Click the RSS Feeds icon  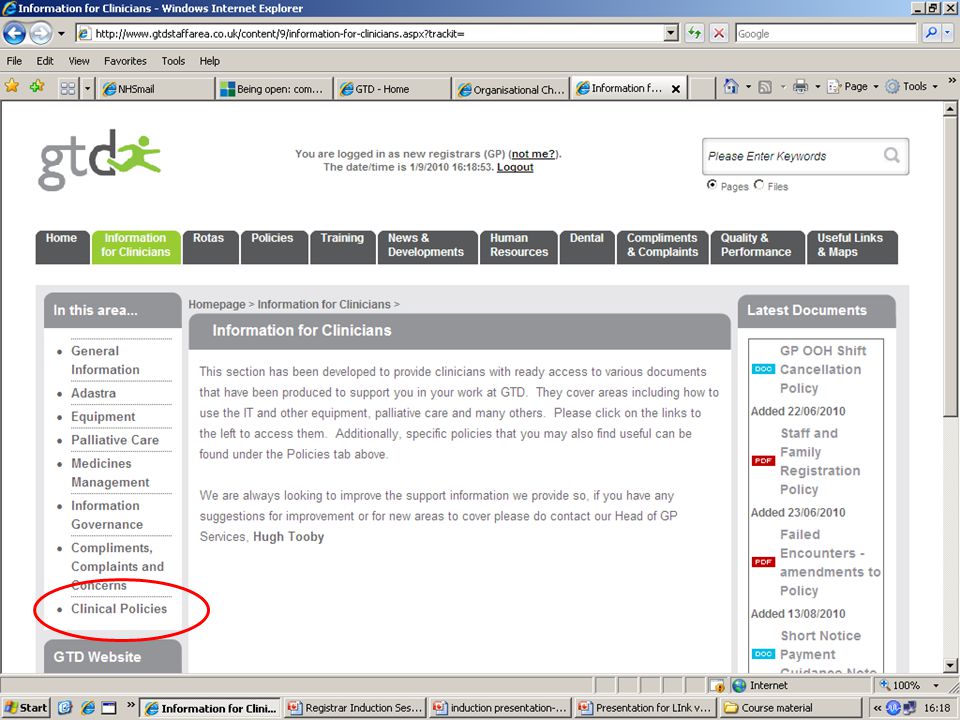pos(765,87)
